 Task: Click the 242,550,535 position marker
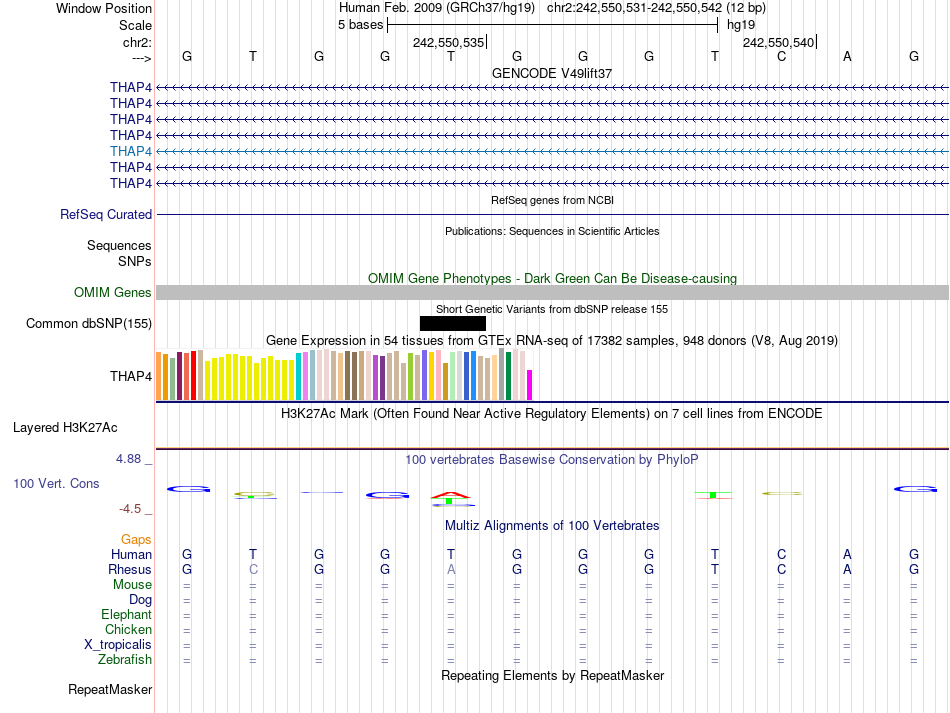tap(449, 42)
